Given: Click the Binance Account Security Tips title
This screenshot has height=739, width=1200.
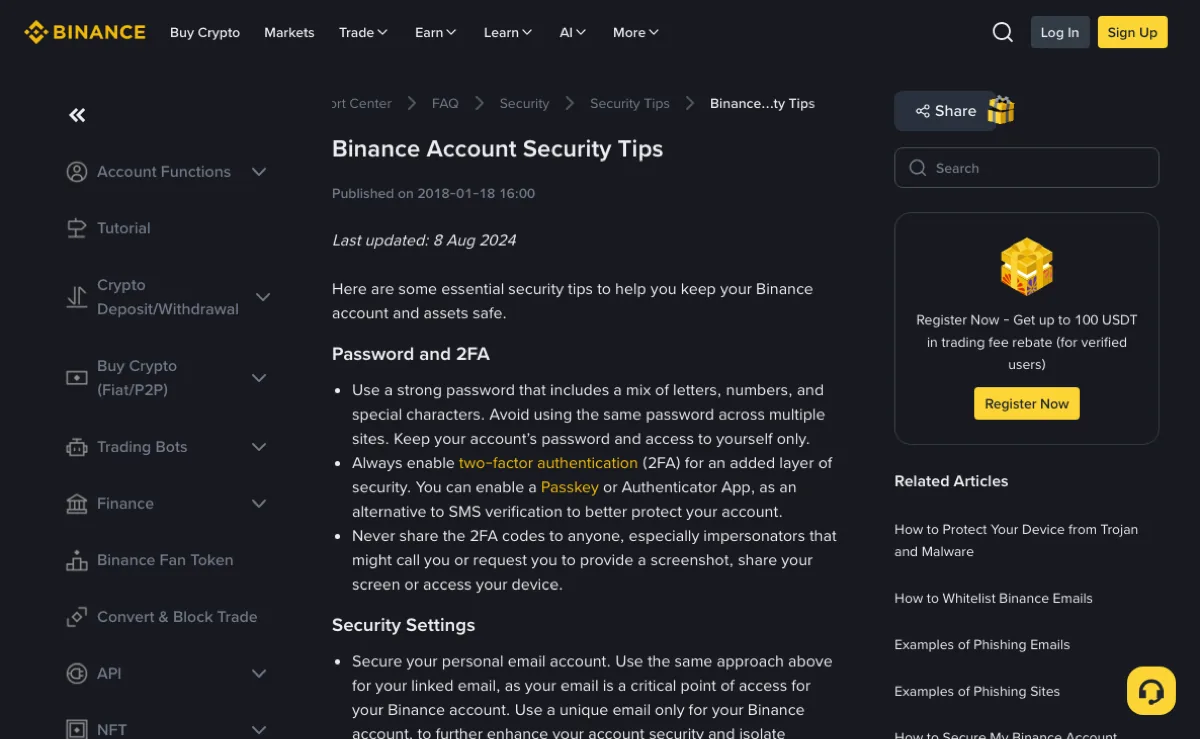Looking at the screenshot, I should [x=498, y=149].
